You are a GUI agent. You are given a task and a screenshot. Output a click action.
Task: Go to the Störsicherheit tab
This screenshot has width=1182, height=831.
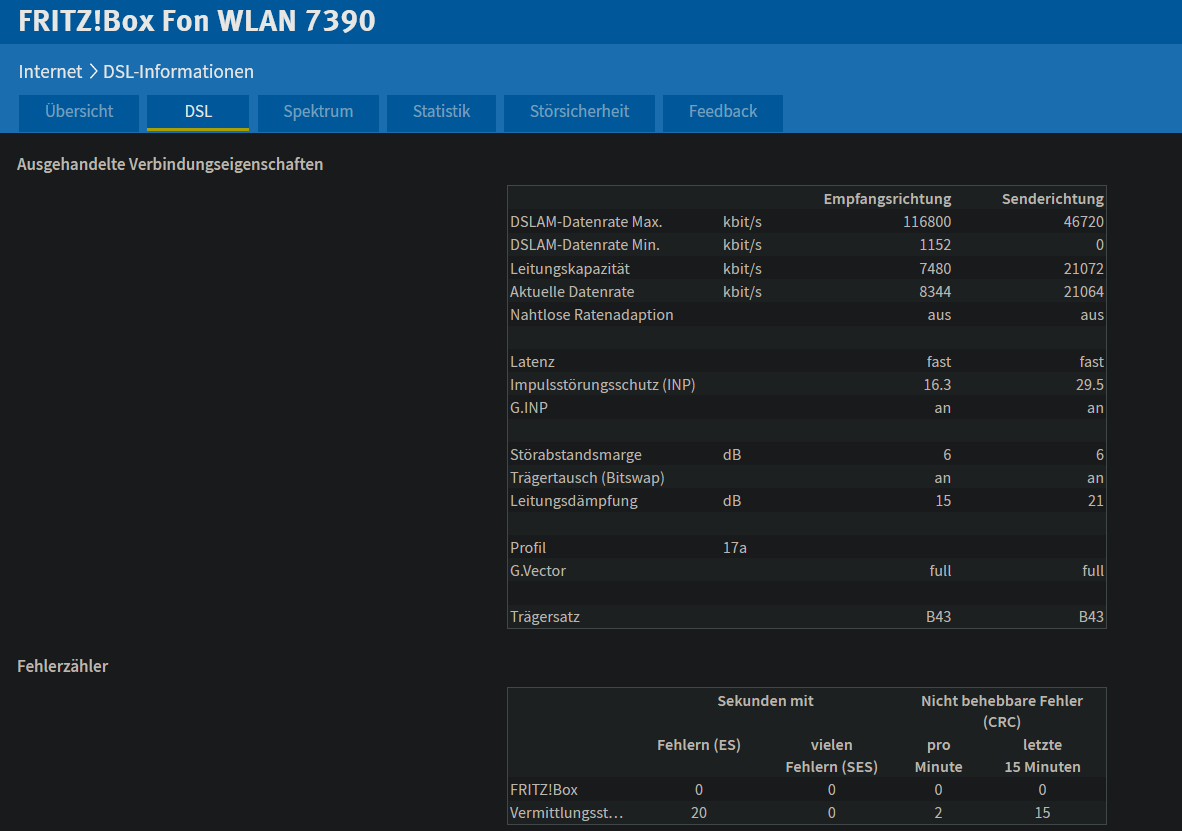click(x=579, y=112)
